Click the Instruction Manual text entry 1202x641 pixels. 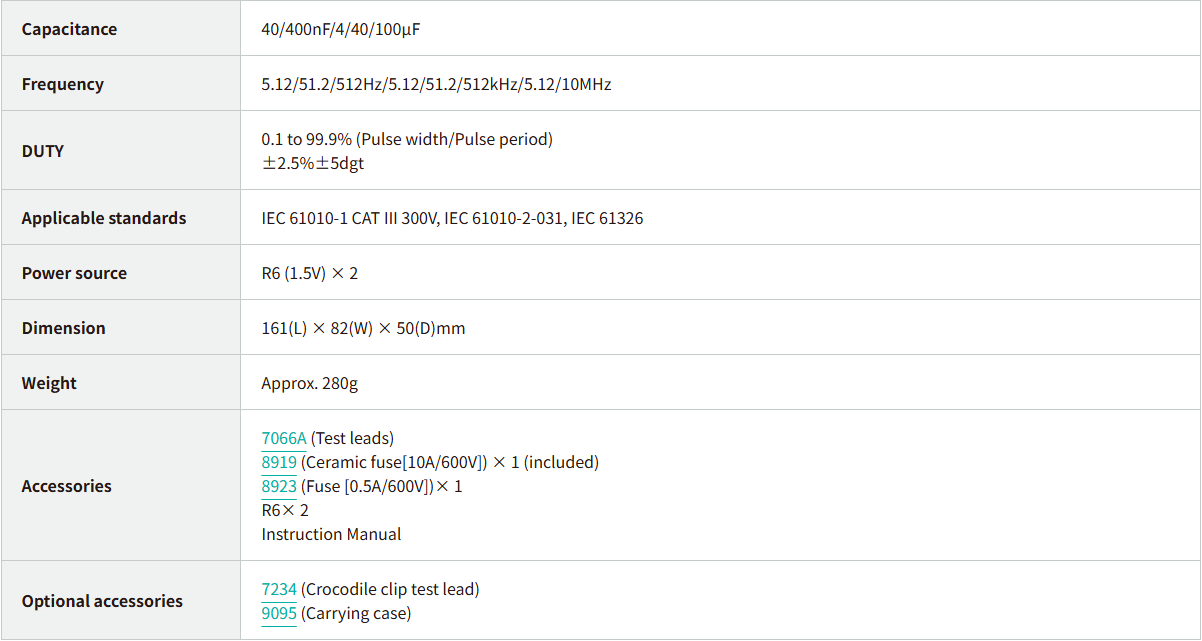pyautogui.click(x=331, y=534)
